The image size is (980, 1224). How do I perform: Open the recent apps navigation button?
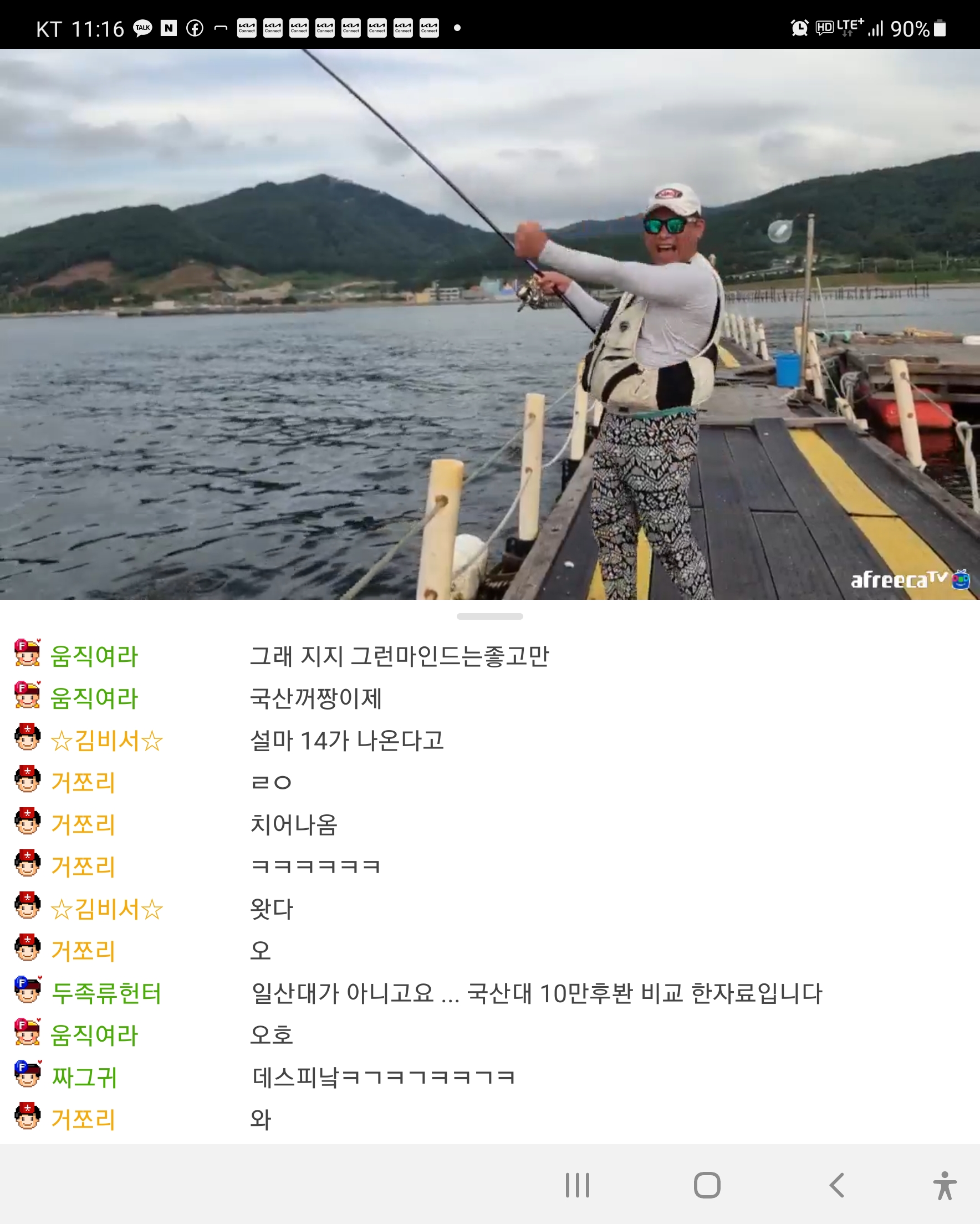click(x=578, y=1185)
